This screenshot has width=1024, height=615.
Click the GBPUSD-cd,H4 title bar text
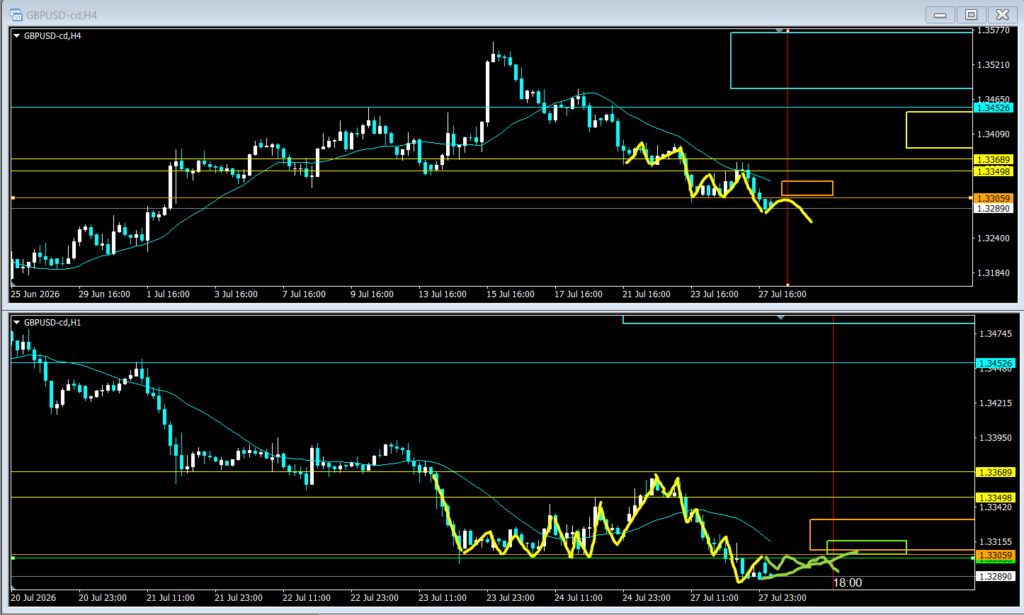tap(61, 15)
